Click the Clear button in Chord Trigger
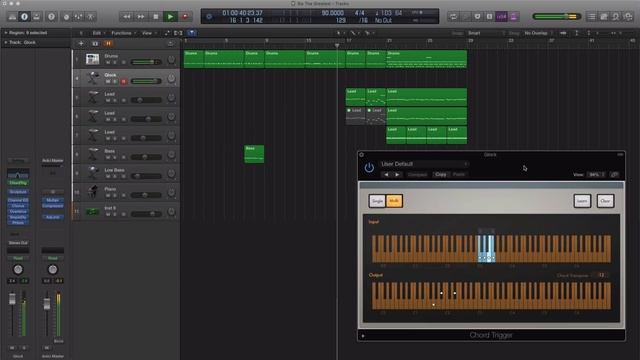This screenshot has width=640, height=360. tap(605, 201)
